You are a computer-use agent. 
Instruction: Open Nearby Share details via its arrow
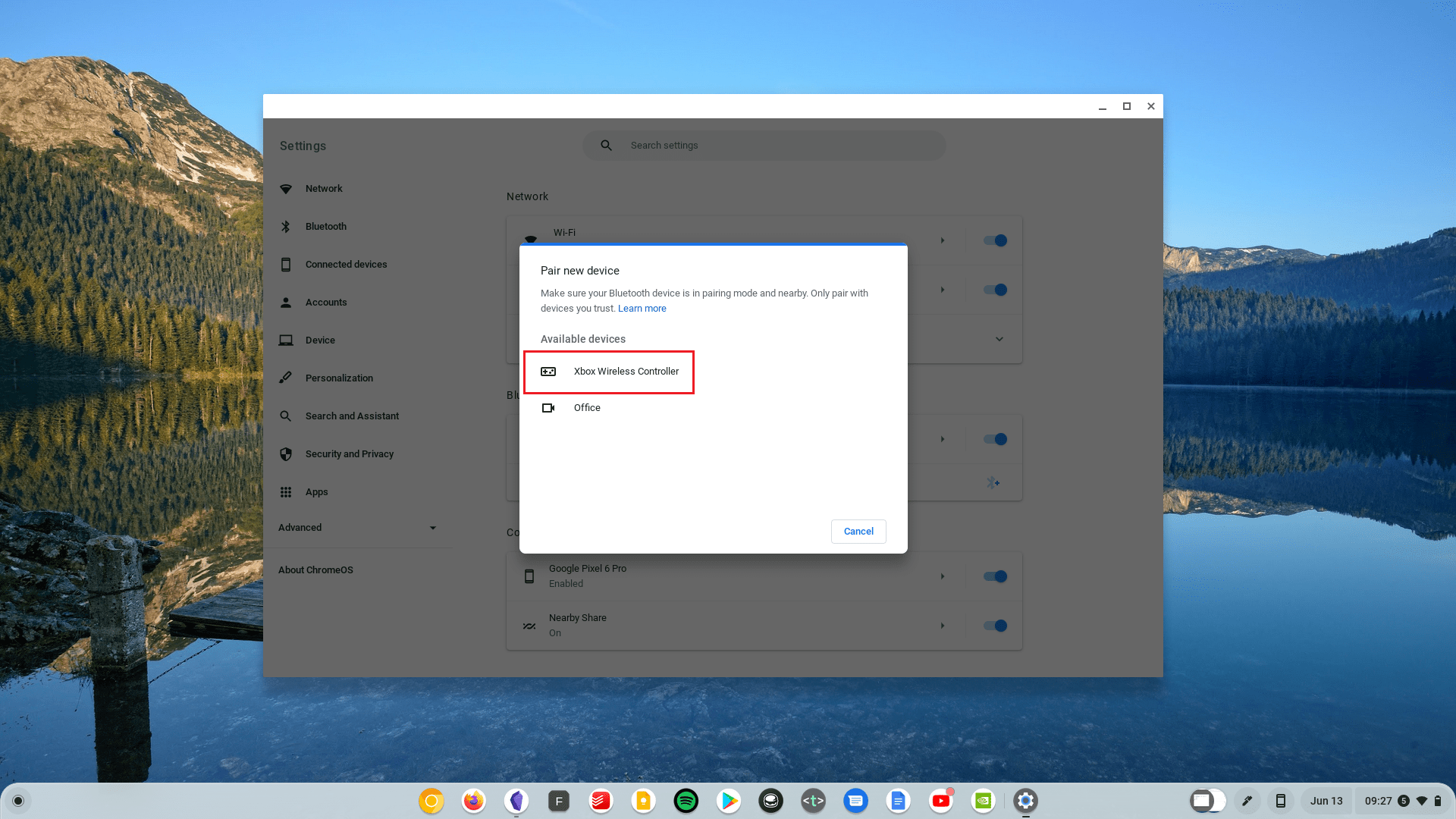coord(942,626)
